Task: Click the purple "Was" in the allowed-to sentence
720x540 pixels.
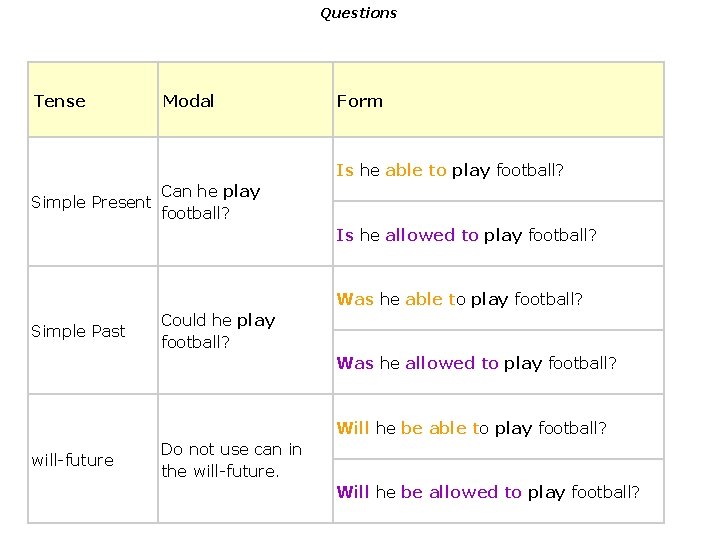Action: click(355, 363)
